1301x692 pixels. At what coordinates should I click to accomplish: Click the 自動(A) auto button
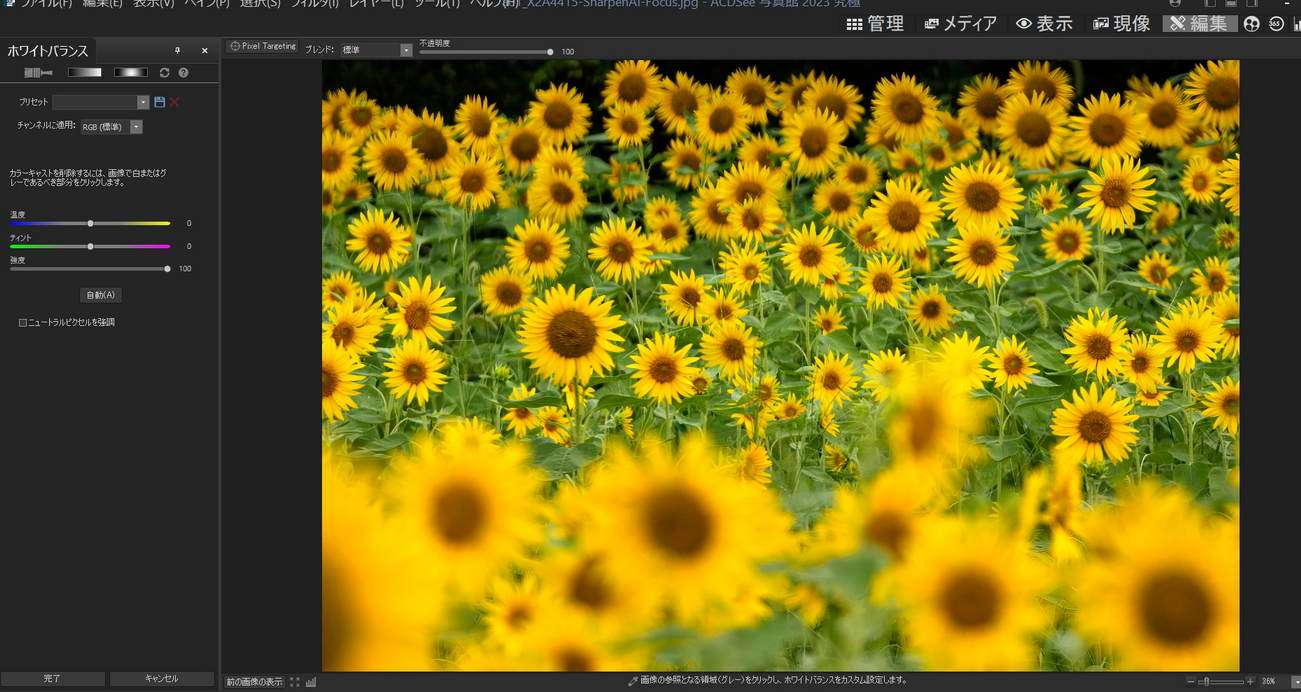pos(101,295)
